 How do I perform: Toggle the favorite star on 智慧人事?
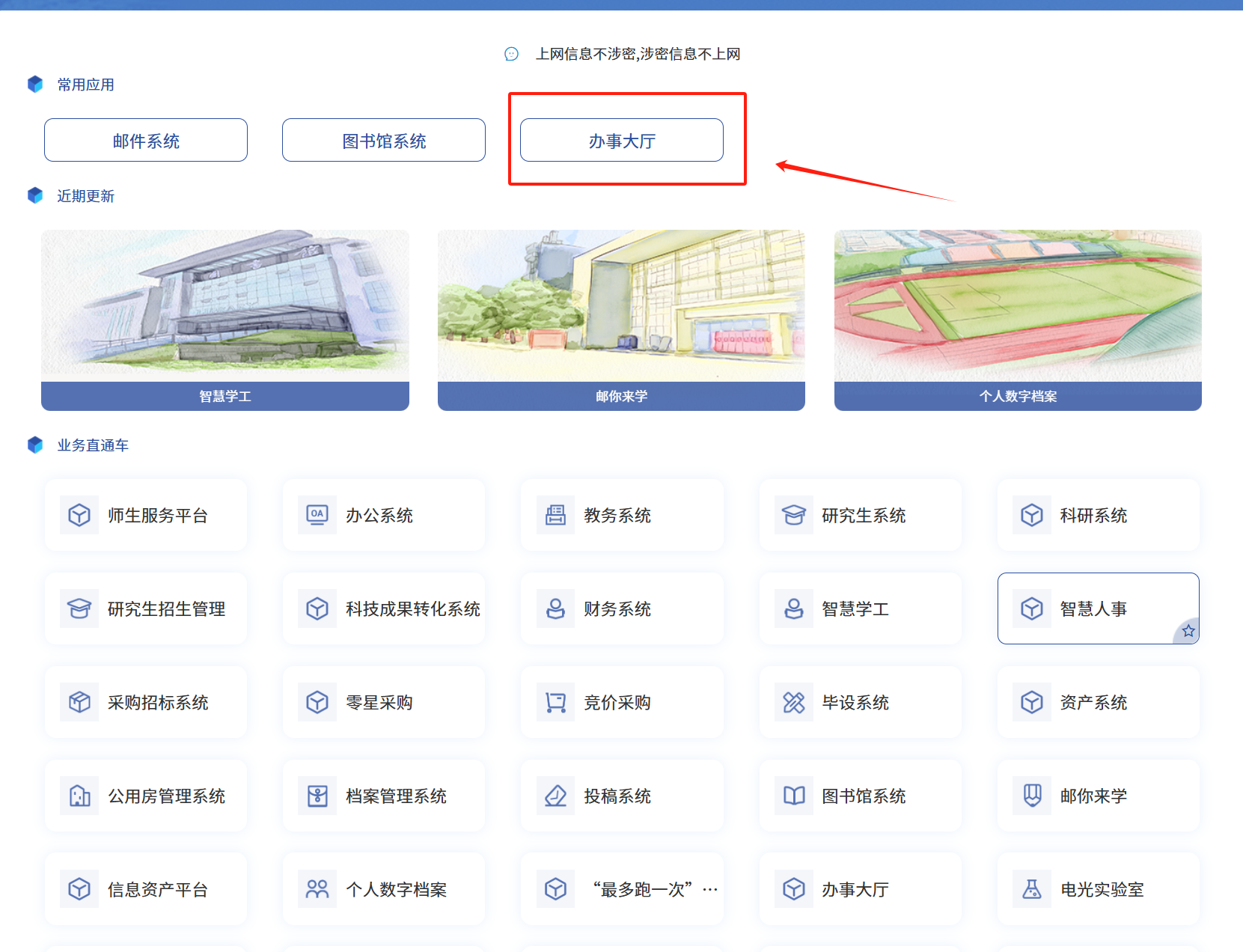pyautogui.click(x=1188, y=631)
